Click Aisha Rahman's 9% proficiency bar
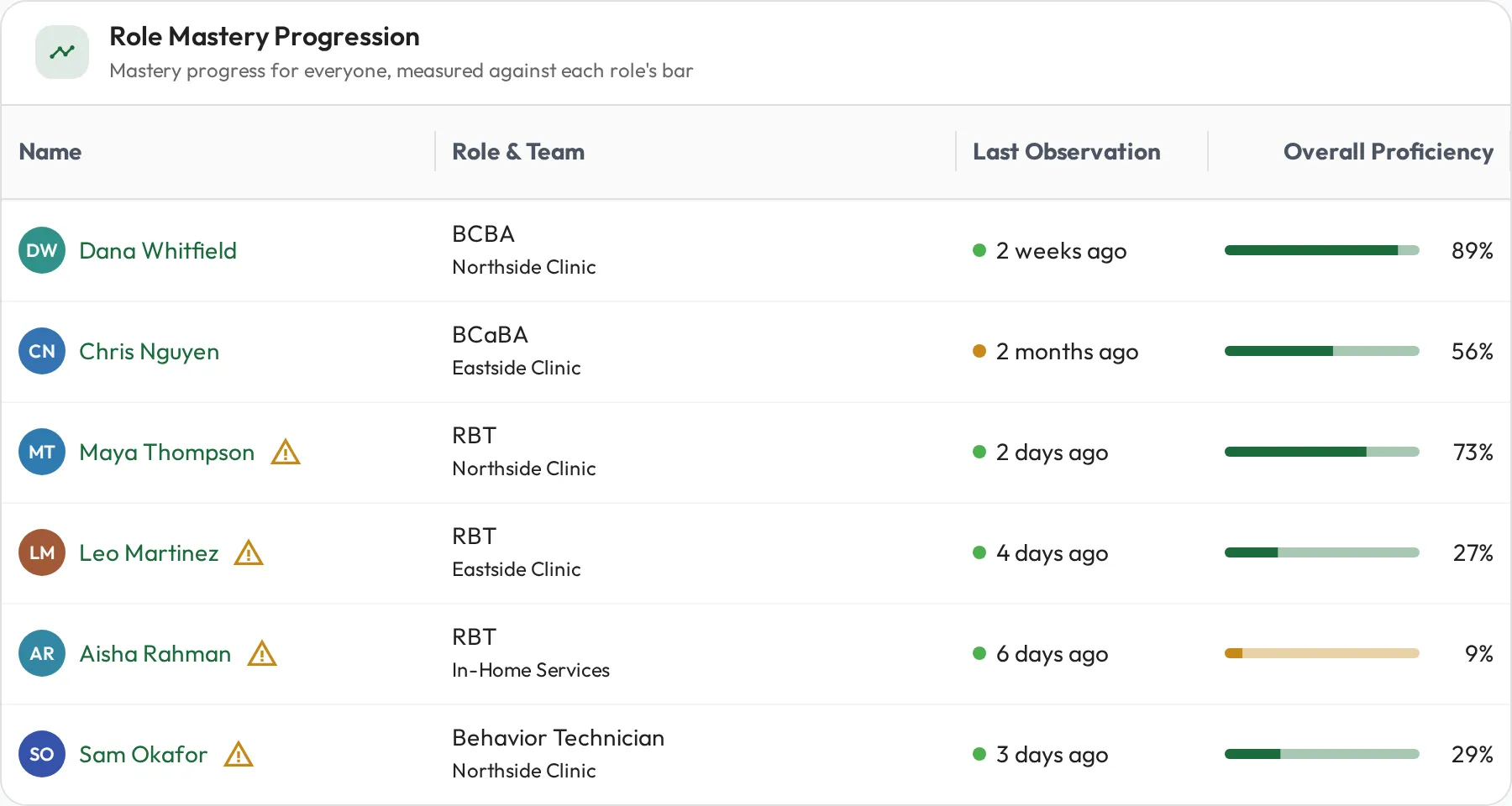1512x806 pixels. tap(1322, 653)
